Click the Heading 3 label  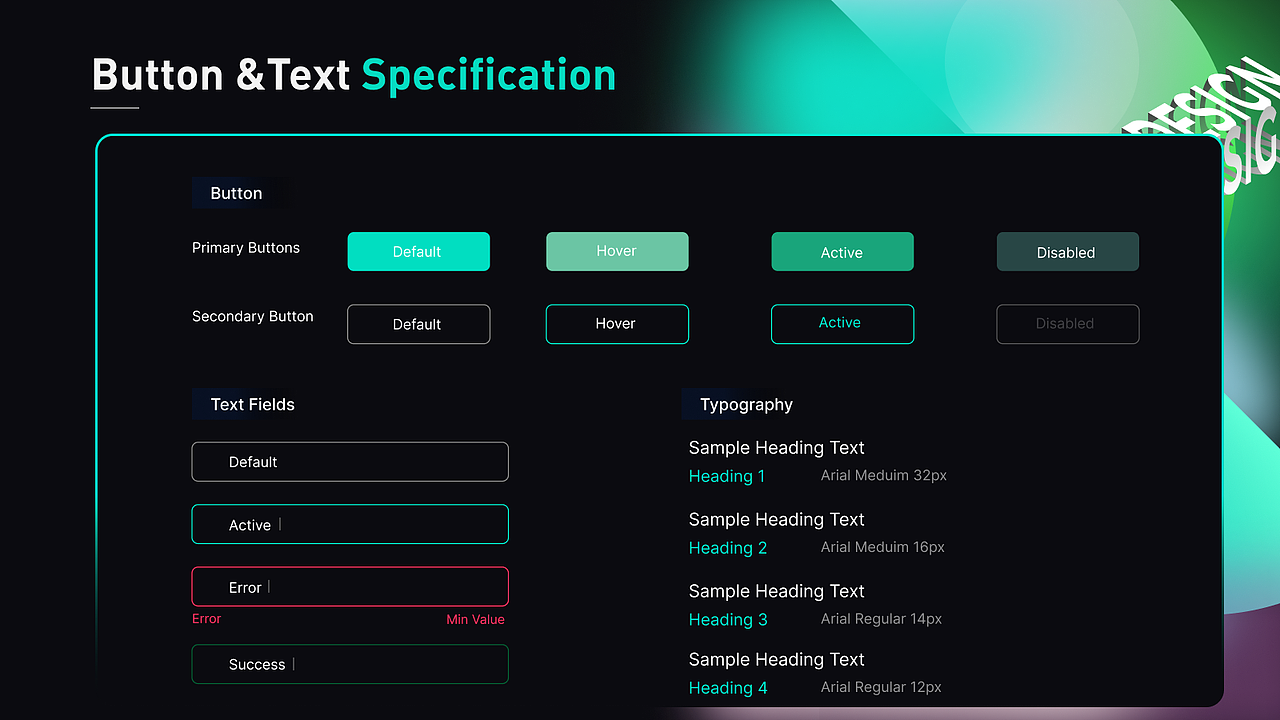coord(728,620)
